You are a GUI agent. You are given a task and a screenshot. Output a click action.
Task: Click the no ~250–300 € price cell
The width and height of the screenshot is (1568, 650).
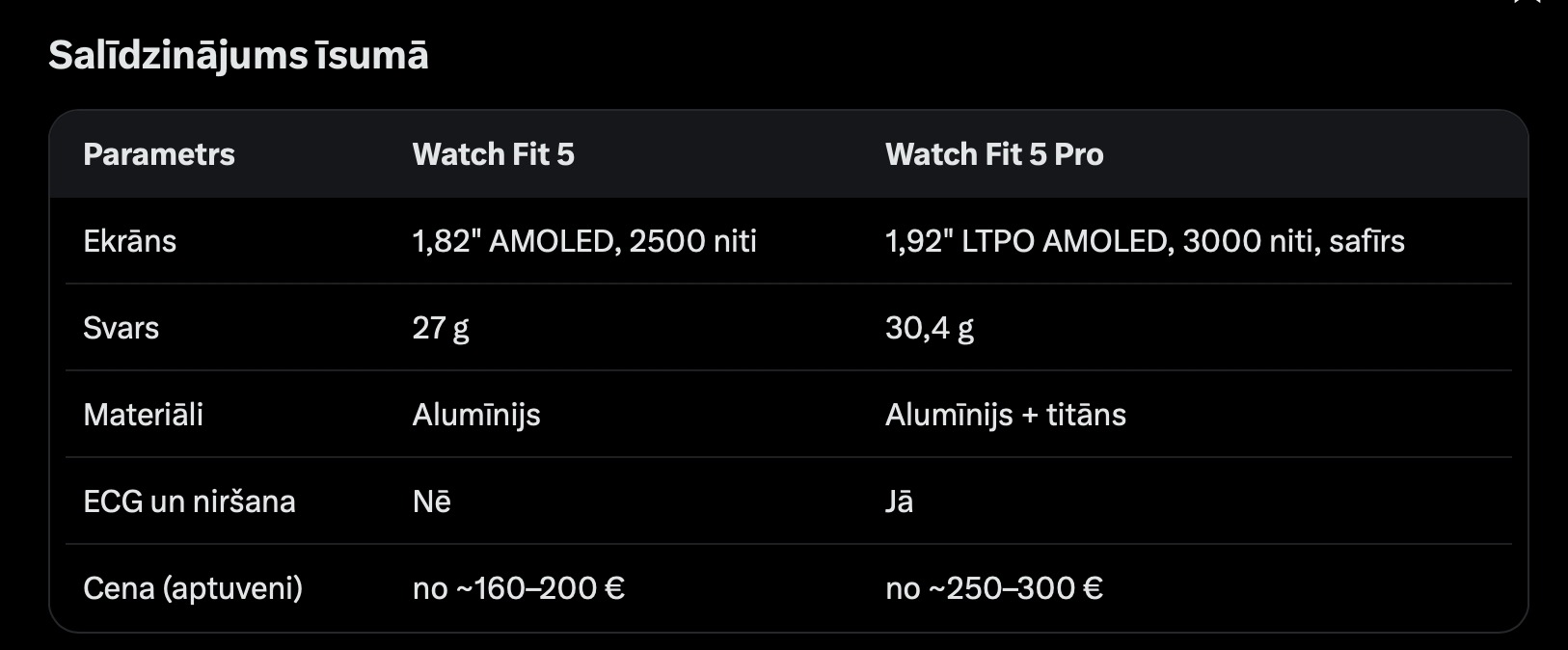994,588
